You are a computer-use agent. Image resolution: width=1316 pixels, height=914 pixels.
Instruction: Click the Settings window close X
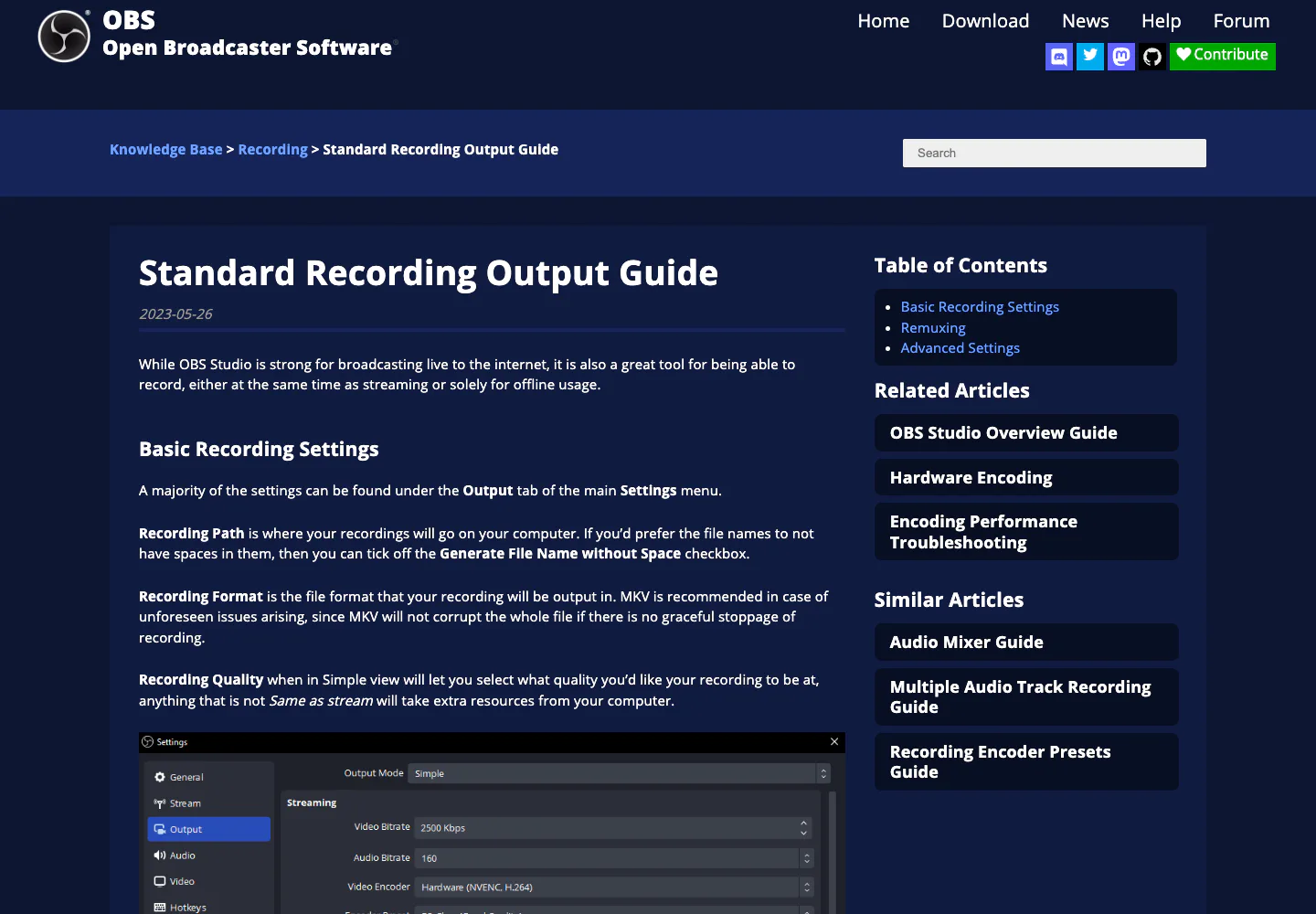pos(834,741)
